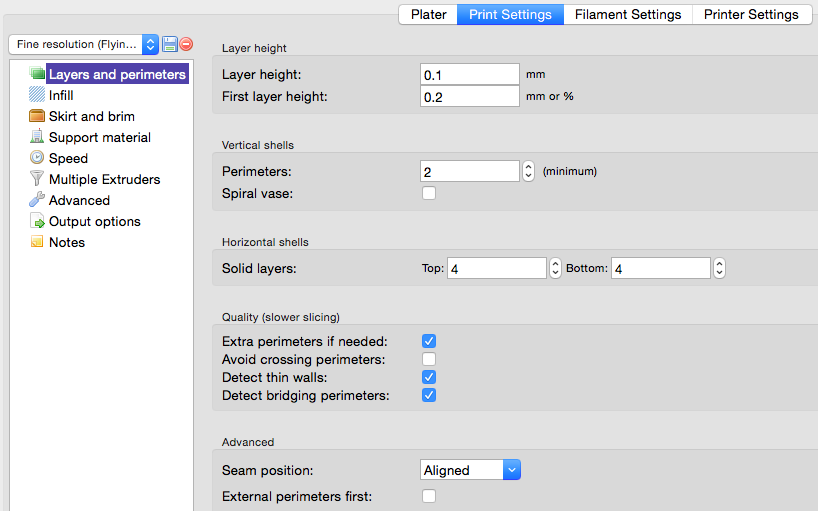The height and width of the screenshot is (511, 818).
Task: Toggle Avoid crossing perimeters checkbox
Action: [x=429, y=359]
